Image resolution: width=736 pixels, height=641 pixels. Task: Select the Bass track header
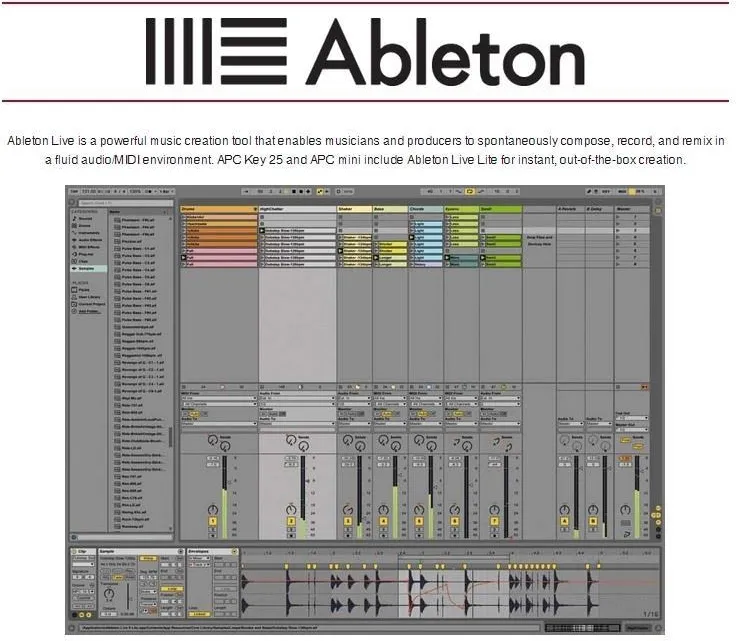click(x=390, y=209)
